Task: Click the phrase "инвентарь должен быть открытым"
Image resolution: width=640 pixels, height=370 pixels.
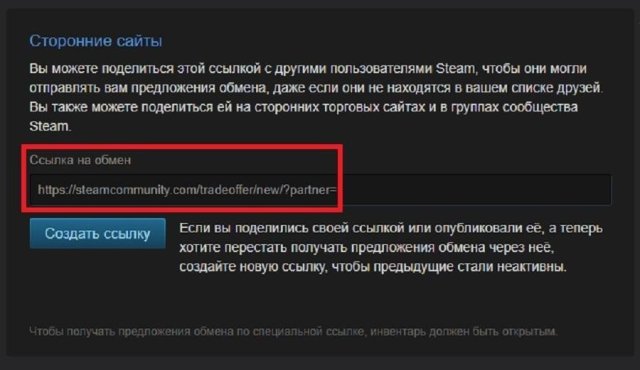Action: (464, 331)
